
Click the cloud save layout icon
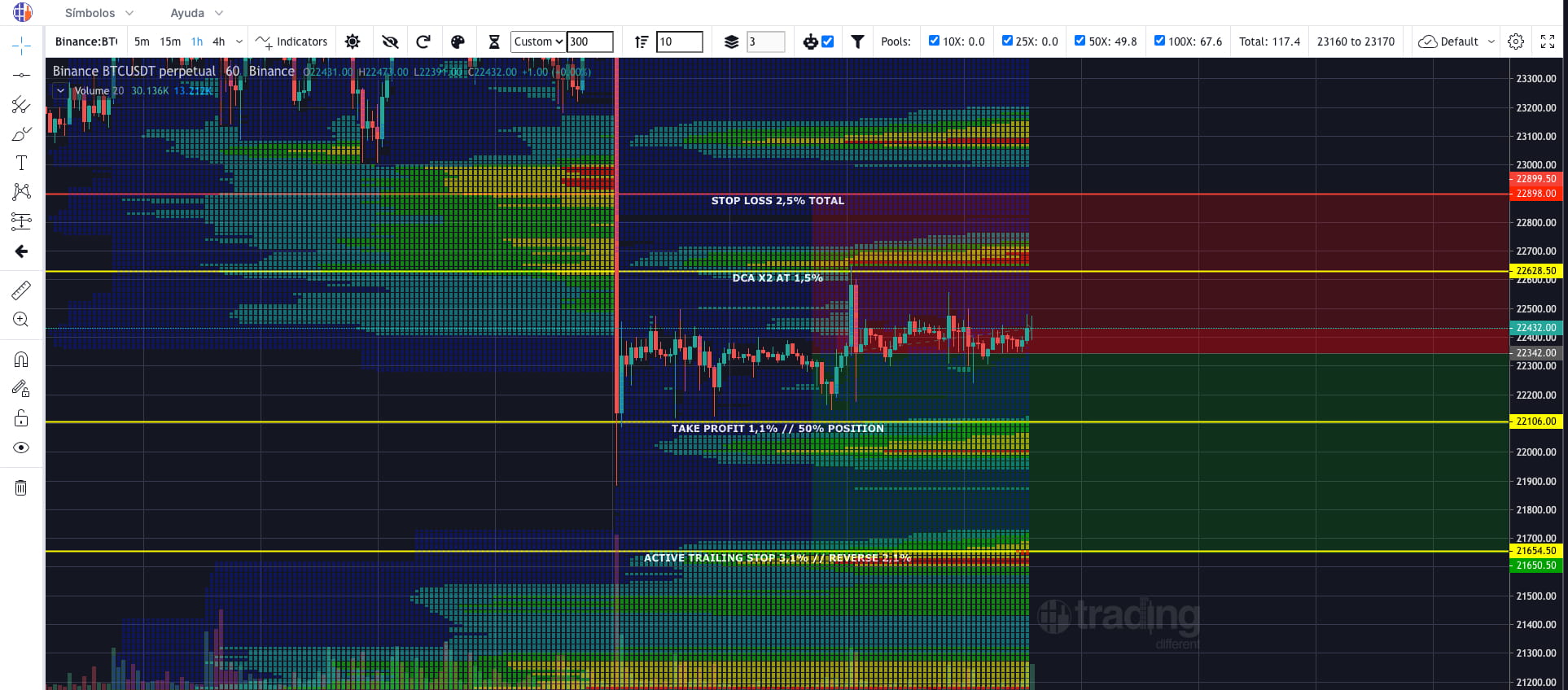click(1427, 41)
